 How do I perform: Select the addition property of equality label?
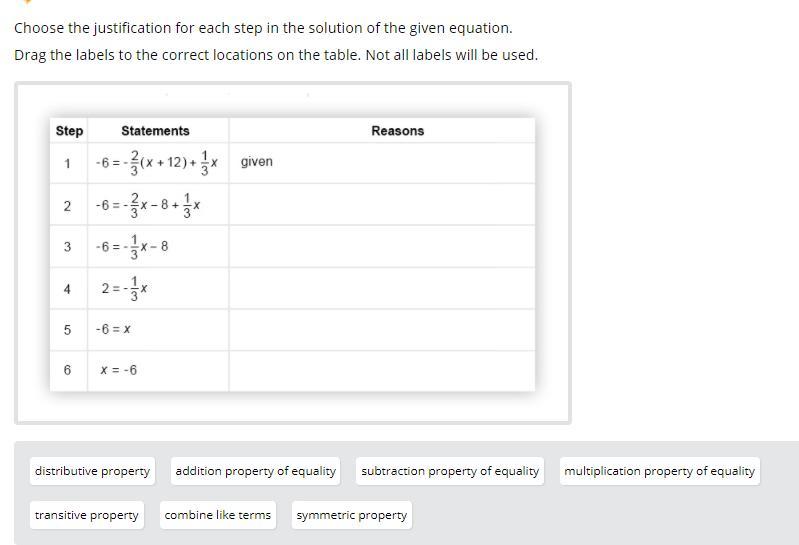[255, 471]
